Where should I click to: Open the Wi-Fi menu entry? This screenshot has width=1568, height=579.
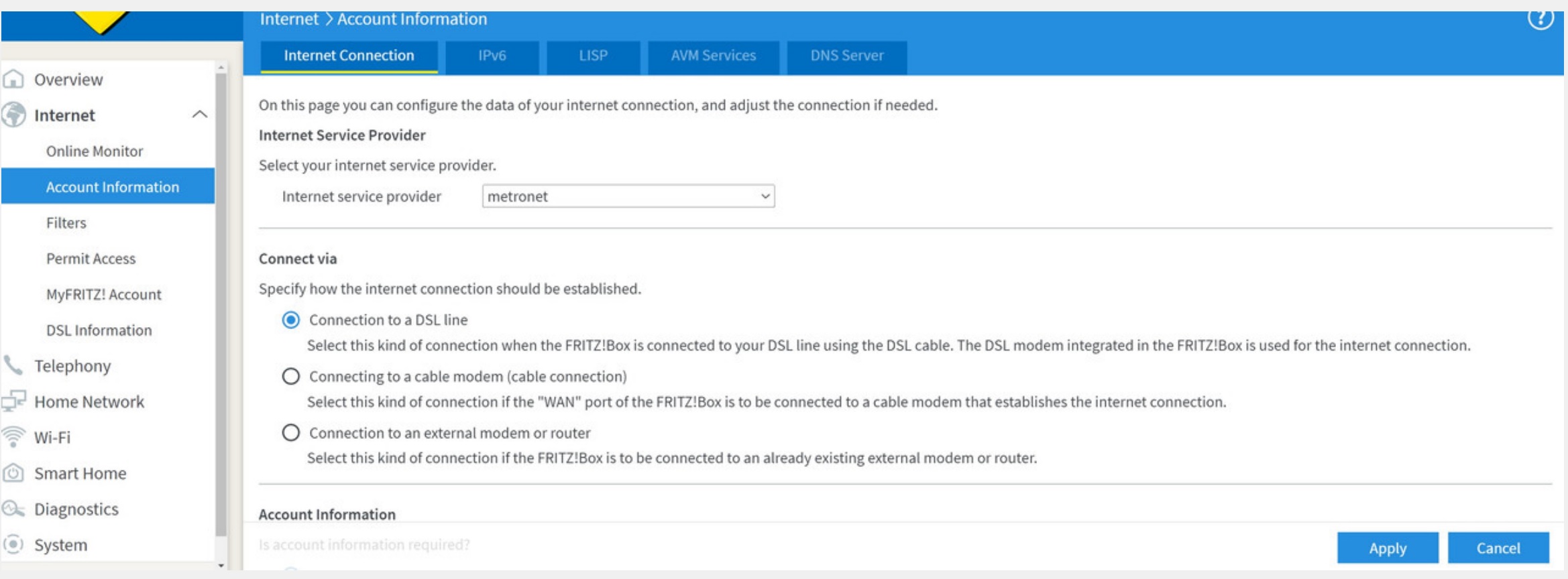[x=52, y=437]
